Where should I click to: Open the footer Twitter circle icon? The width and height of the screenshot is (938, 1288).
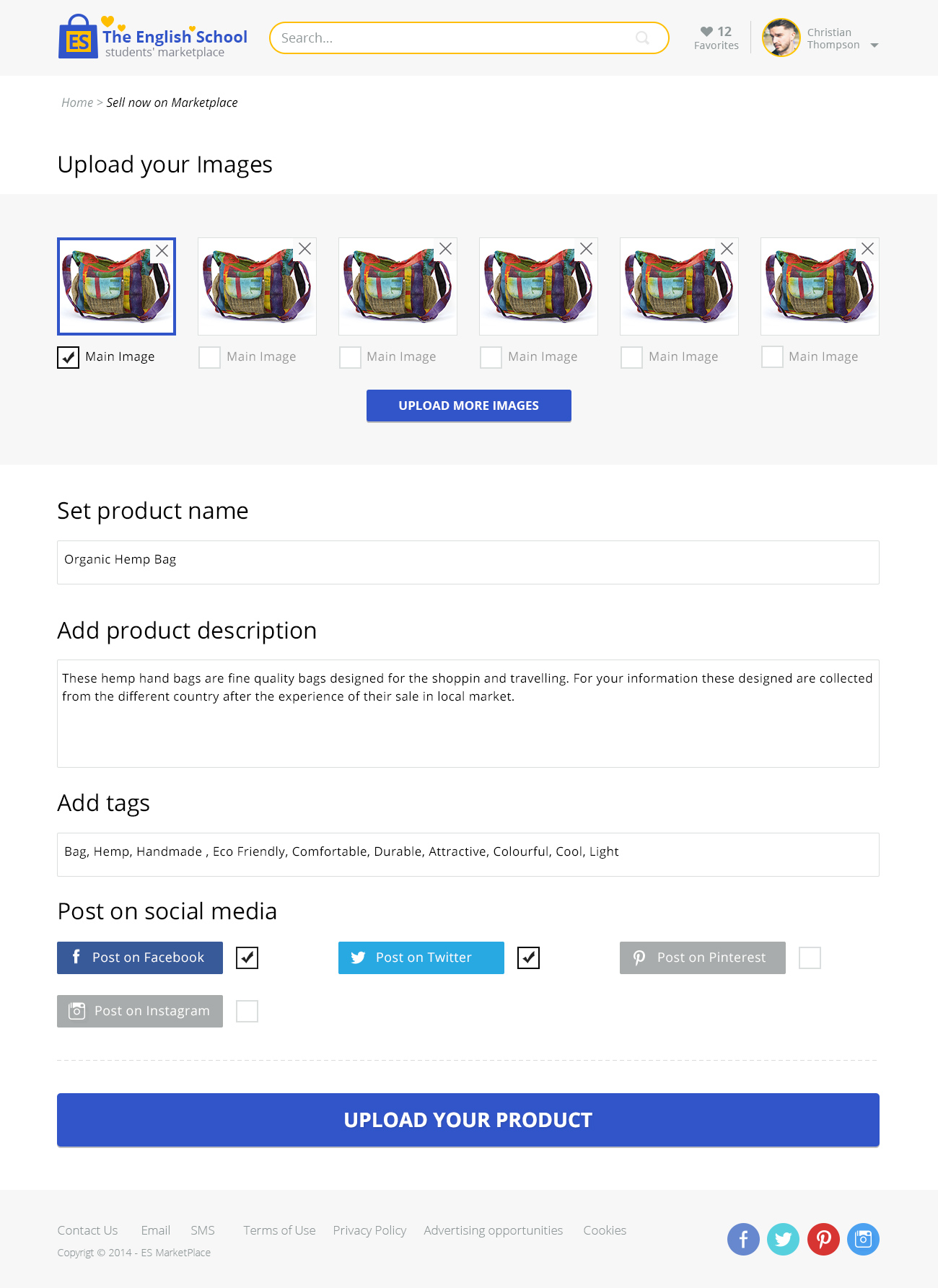tap(783, 1239)
